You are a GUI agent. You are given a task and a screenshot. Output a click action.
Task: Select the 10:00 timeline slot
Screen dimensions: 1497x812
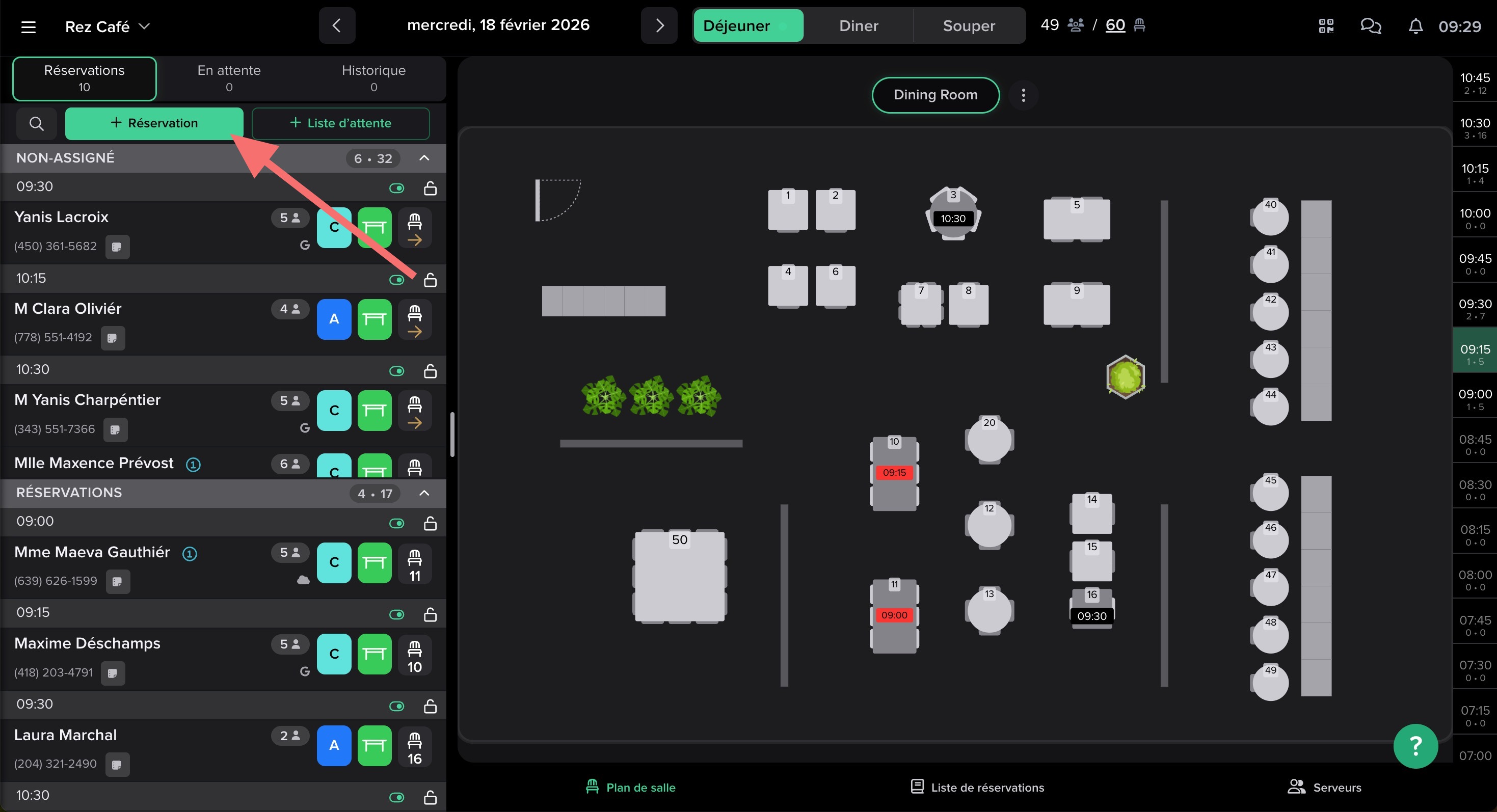(x=1475, y=219)
